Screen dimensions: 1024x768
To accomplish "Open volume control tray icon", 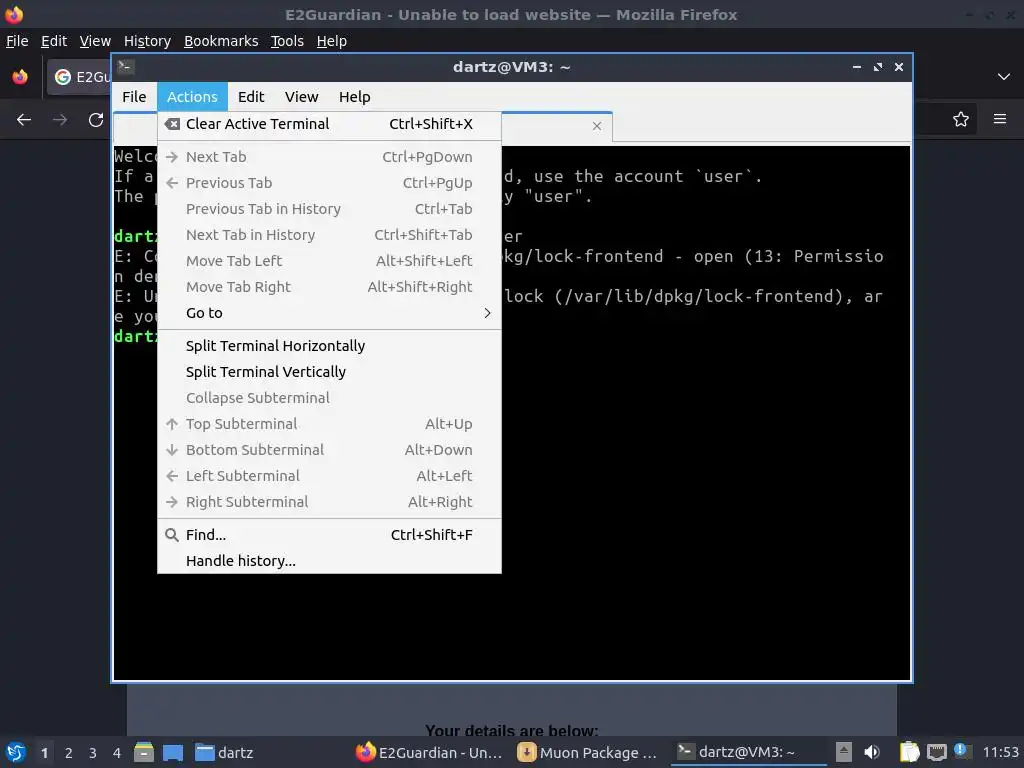I will (x=872, y=752).
